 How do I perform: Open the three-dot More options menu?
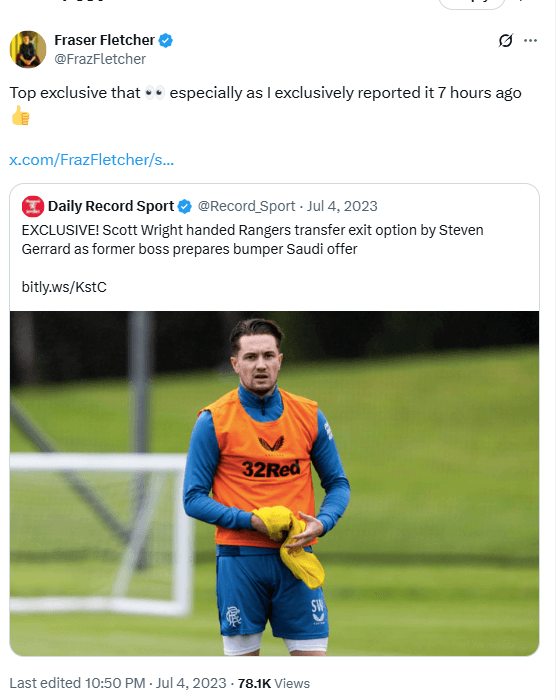coord(530,41)
